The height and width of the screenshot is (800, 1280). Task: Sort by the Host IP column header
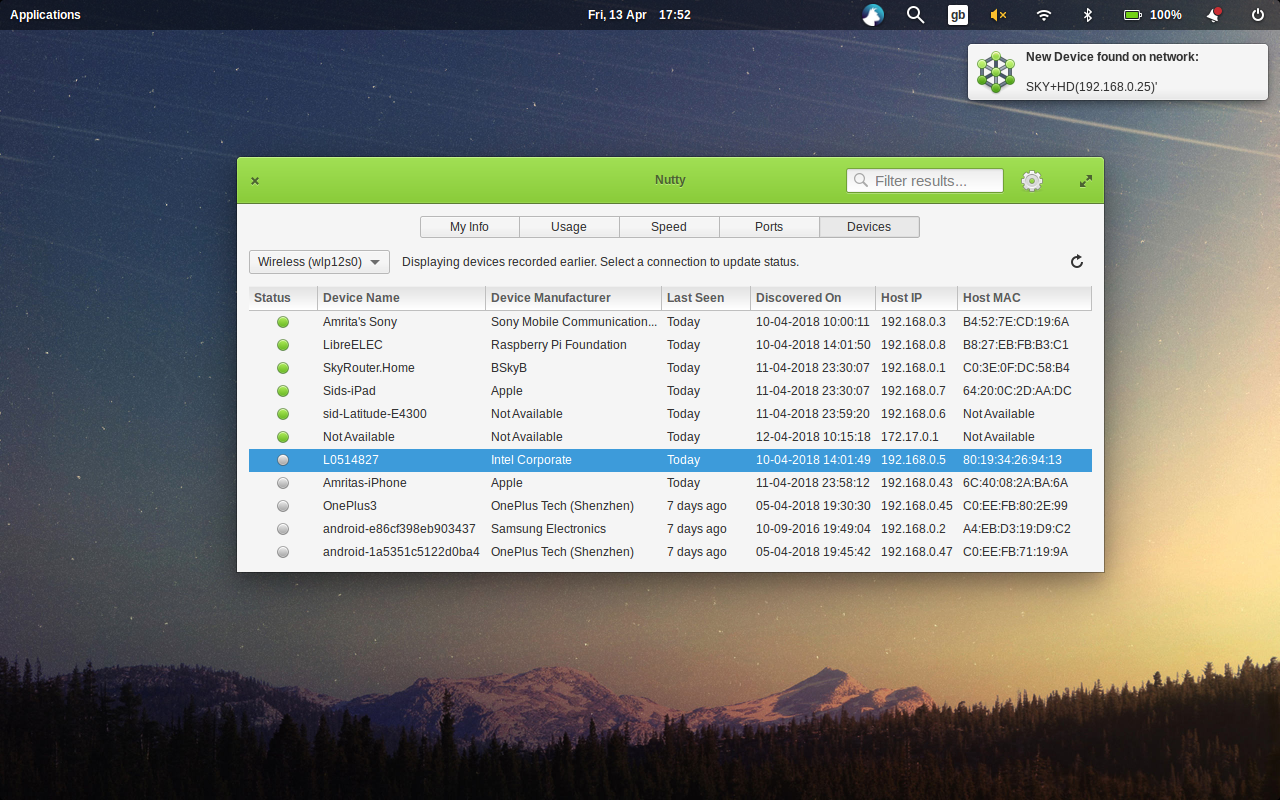(x=916, y=298)
